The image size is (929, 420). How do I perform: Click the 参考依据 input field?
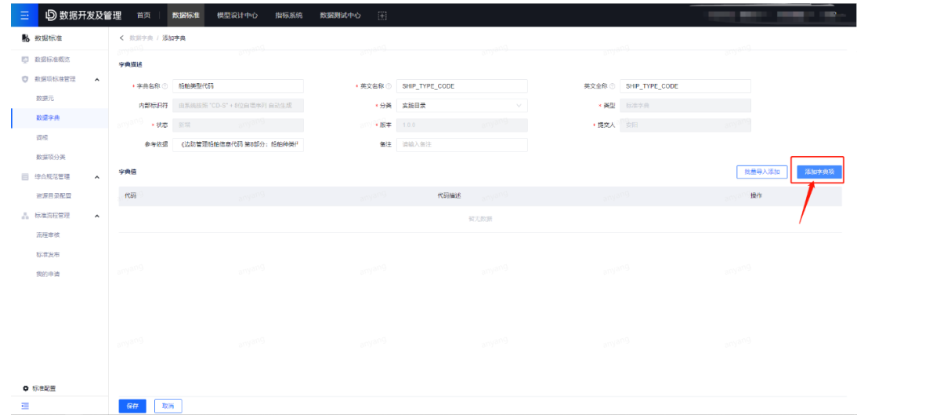coord(238,145)
